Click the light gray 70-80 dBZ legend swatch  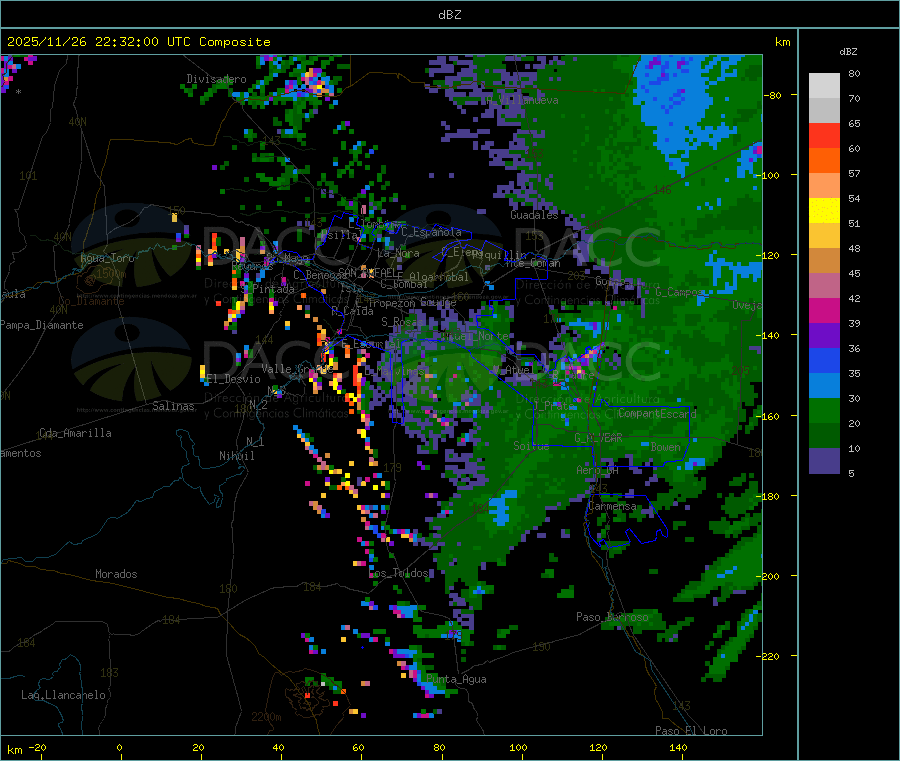(824, 86)
